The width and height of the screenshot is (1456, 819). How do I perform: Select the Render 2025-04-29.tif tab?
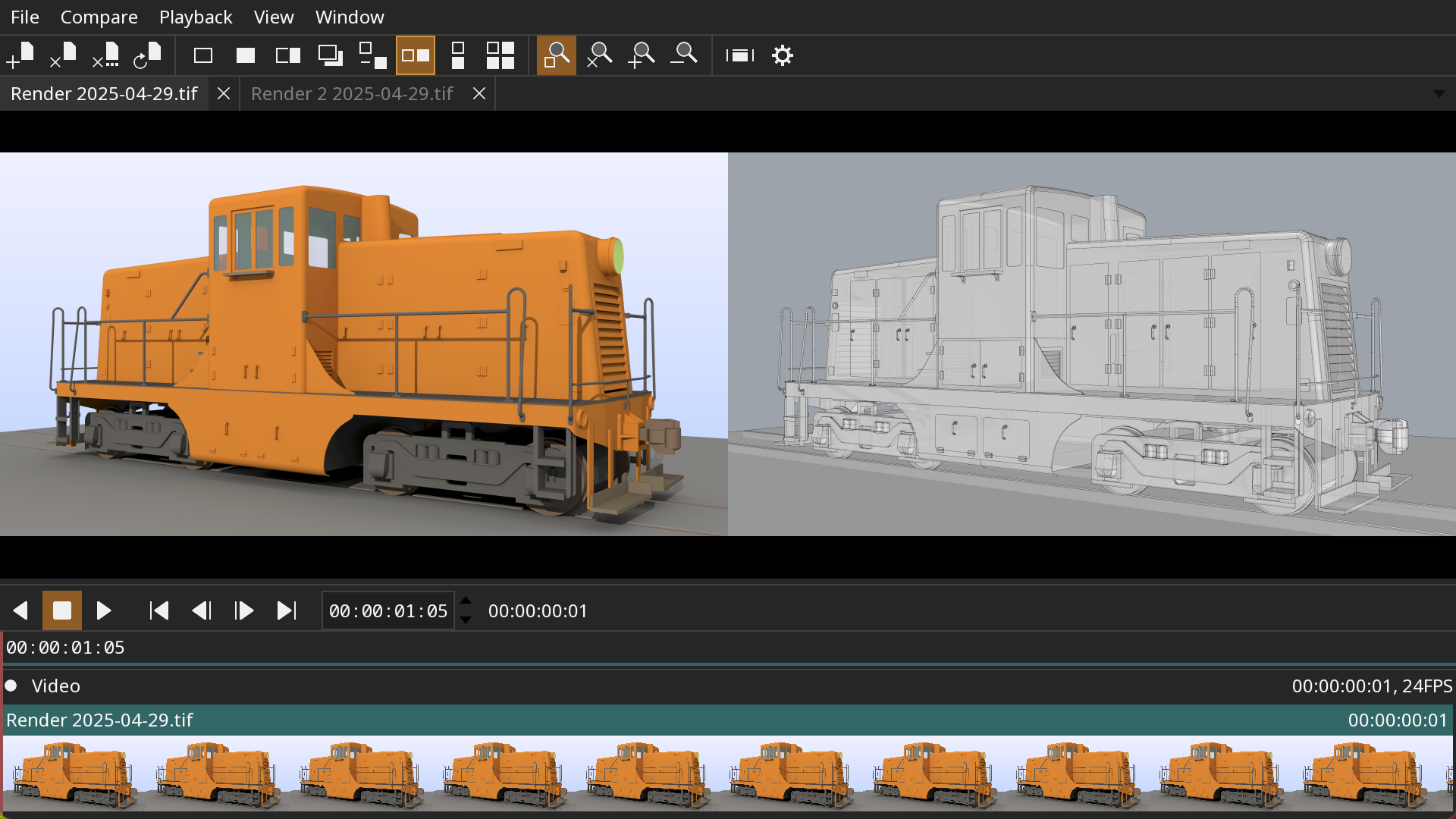[104, 93]
